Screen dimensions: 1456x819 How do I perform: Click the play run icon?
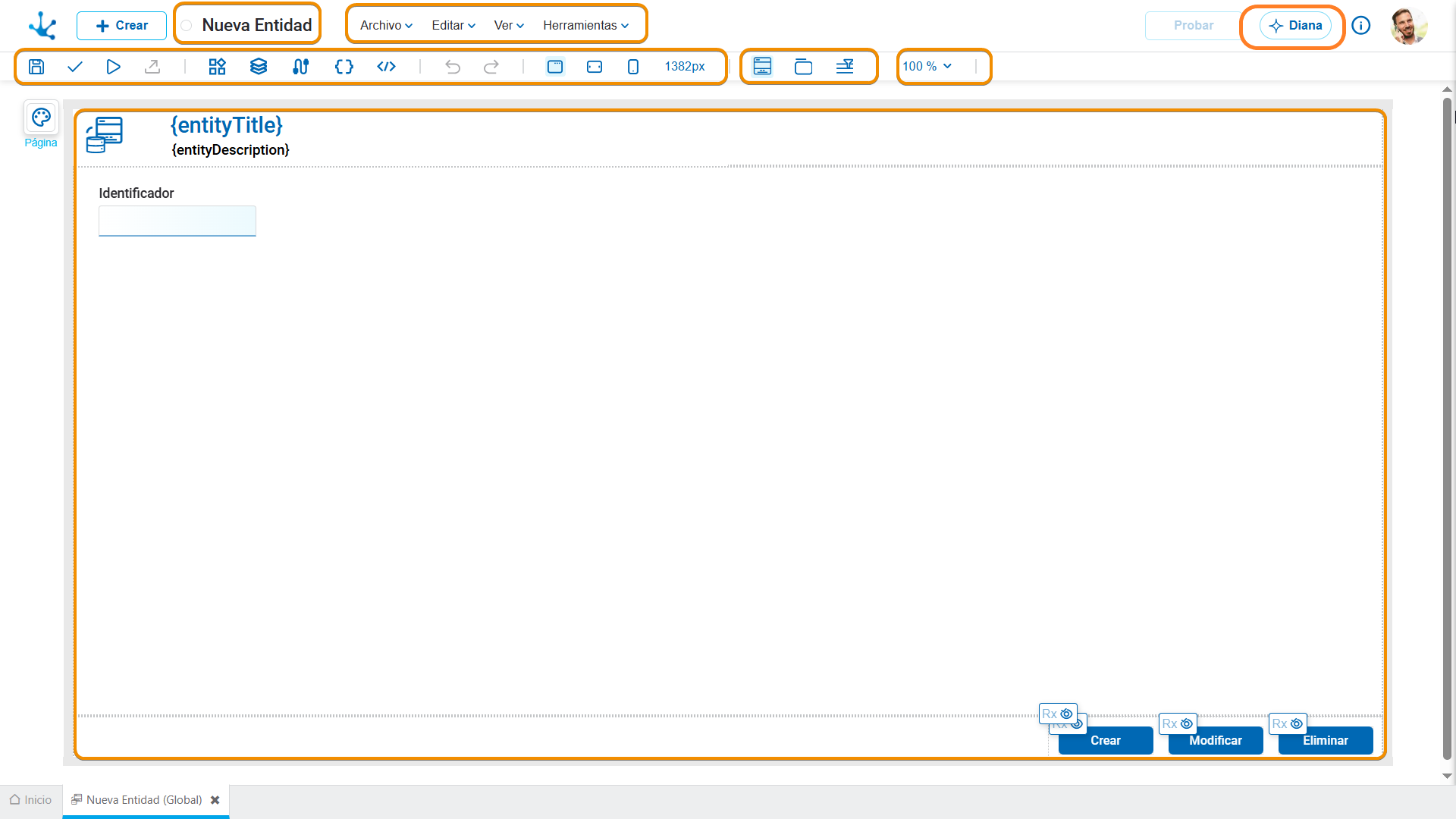coord(114,67)
